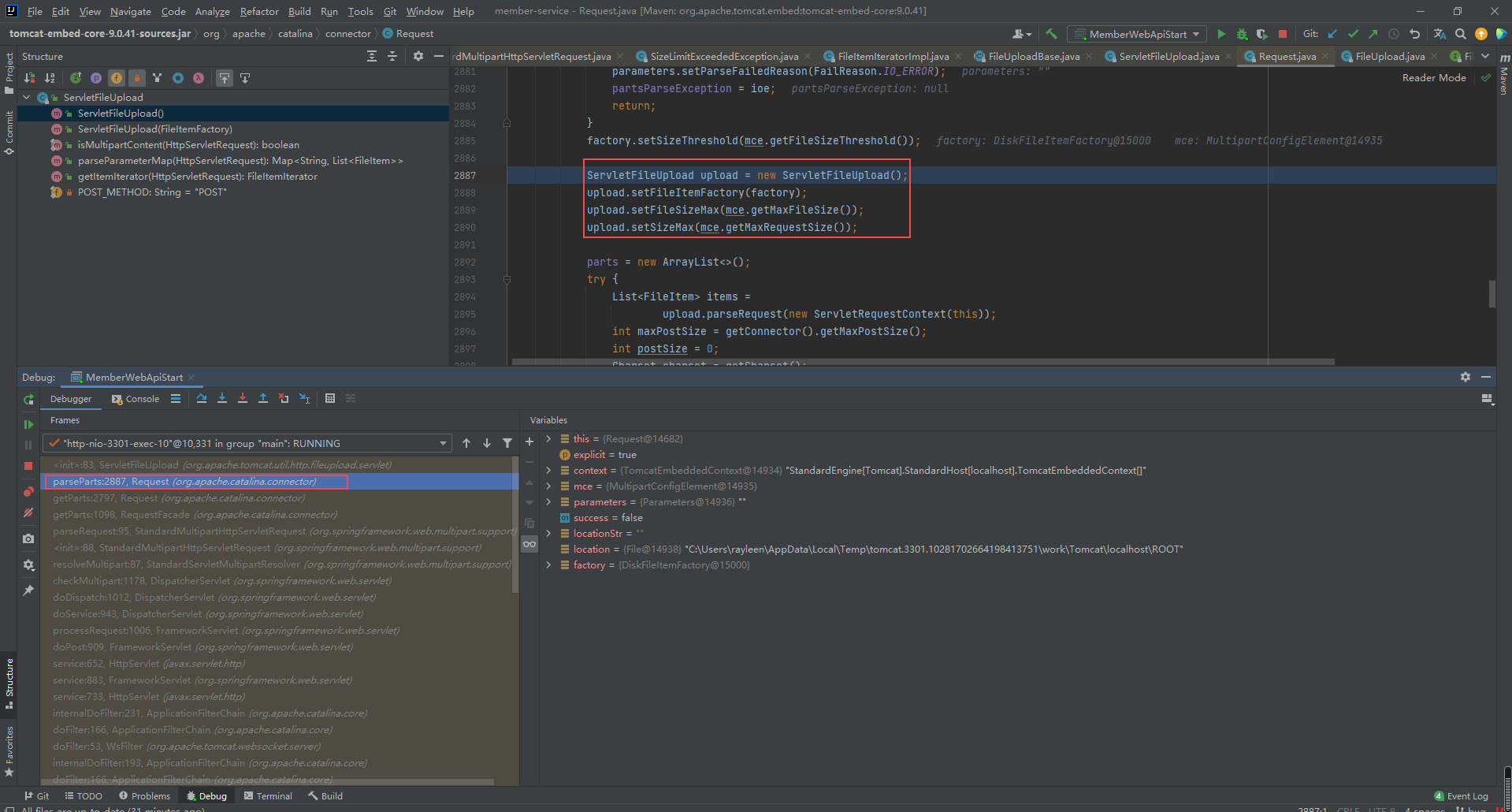
Task: Toggle Sort Alphabetically in Structure
Action: tap(50, 78)
